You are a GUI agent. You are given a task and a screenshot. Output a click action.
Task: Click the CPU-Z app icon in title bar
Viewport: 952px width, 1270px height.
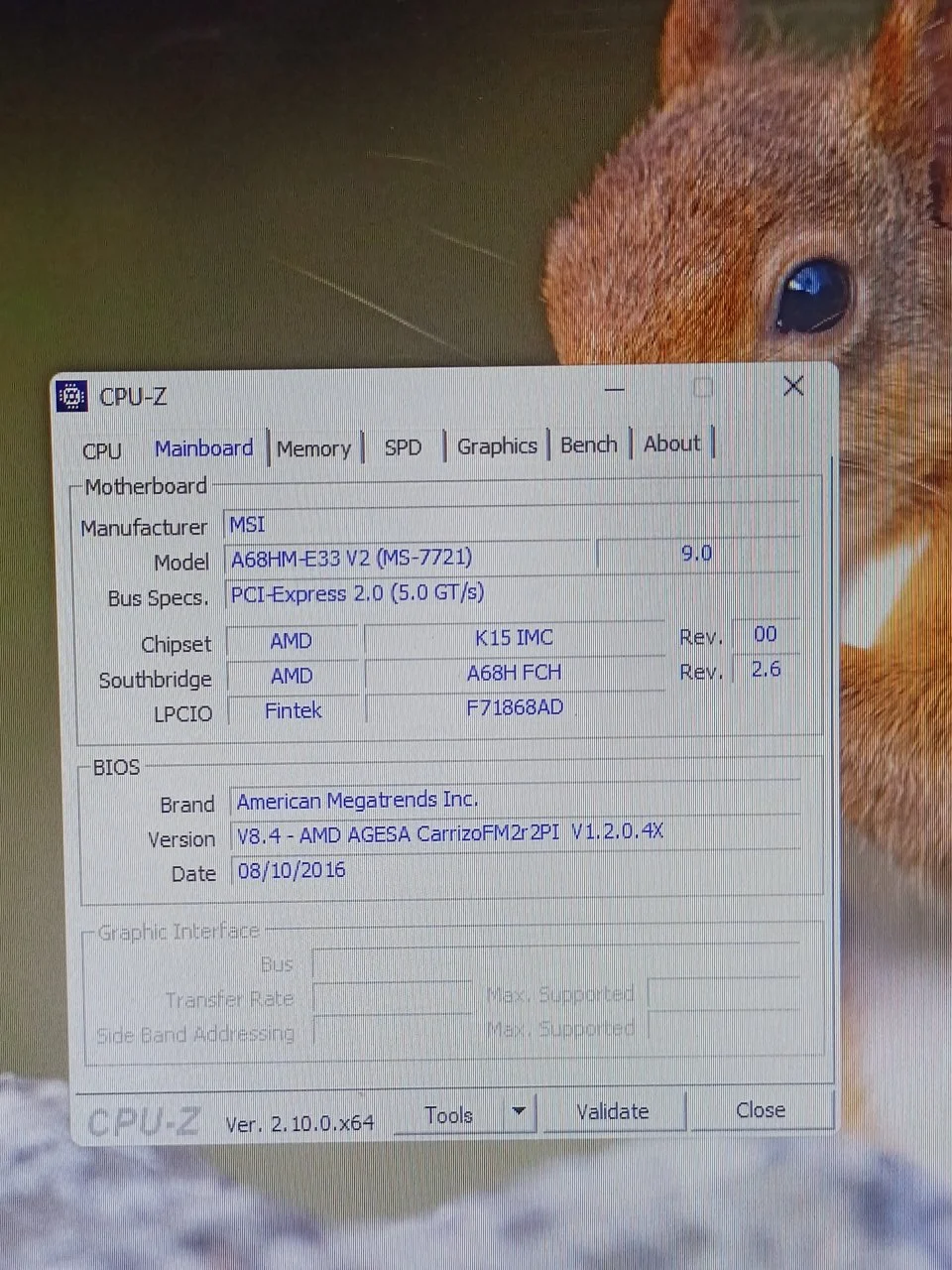(72, 396)
